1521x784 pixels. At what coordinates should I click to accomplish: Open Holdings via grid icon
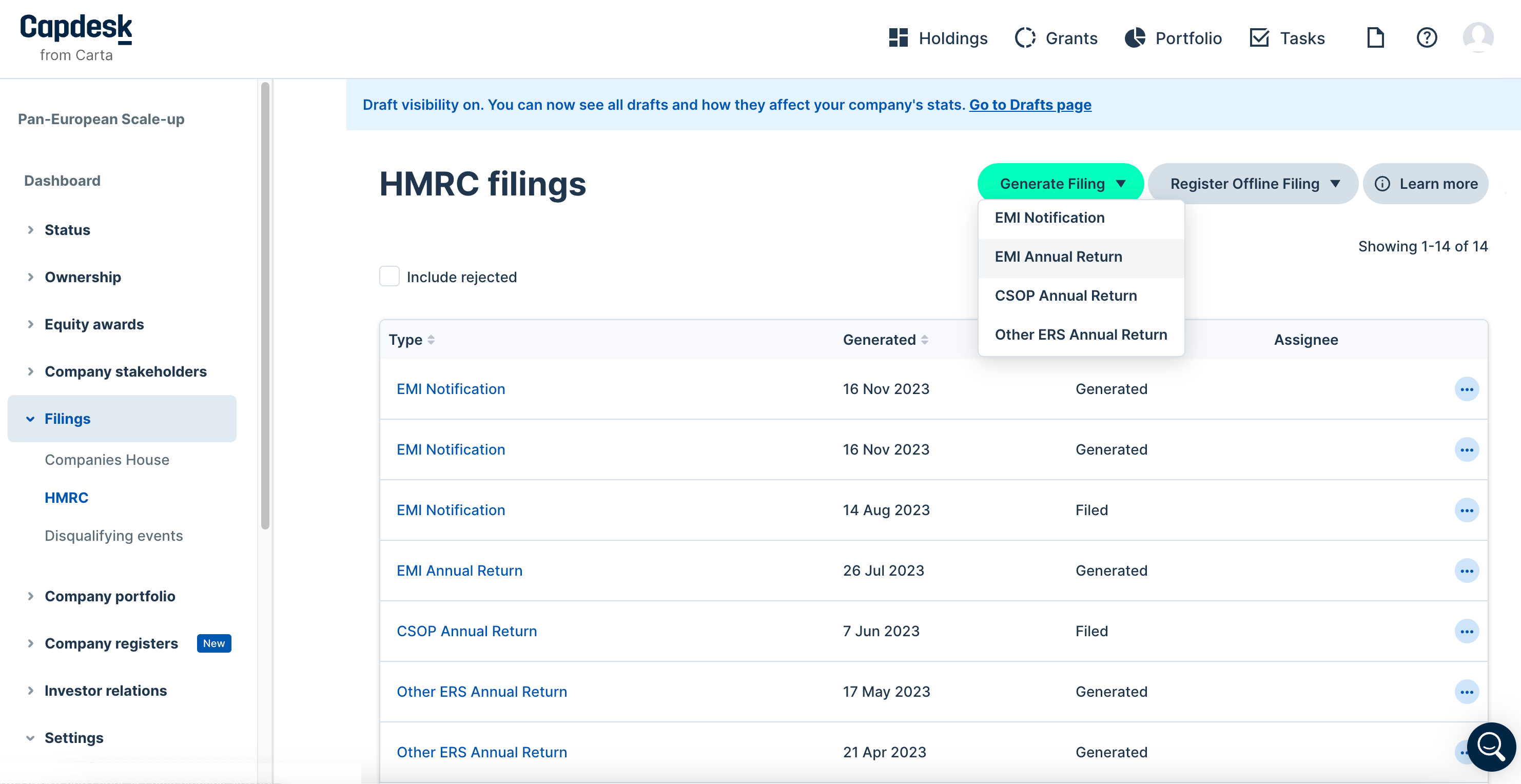[x=898, y=38]
